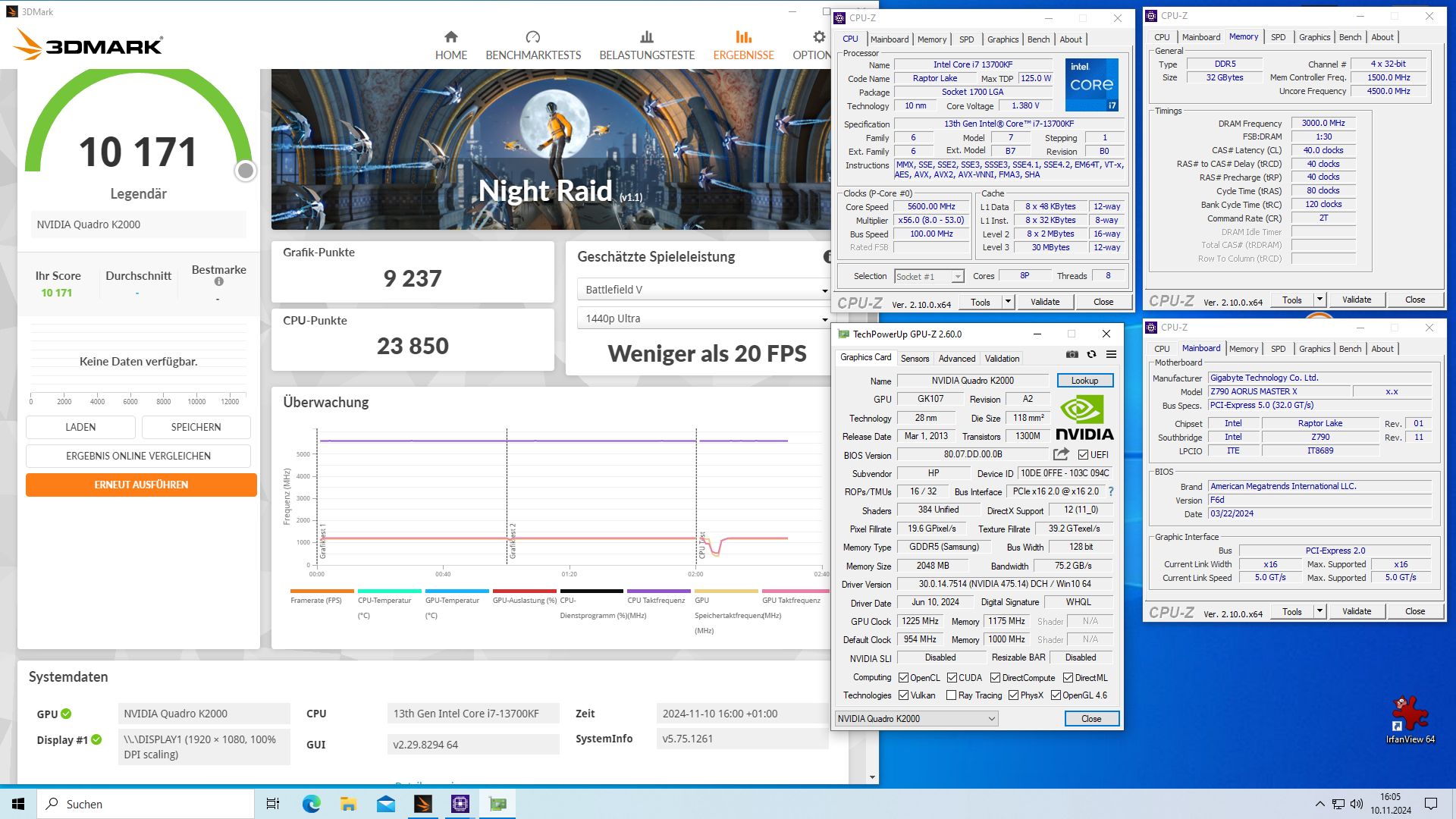Image resolution: width=1456 pixels, height=819 pixels.
Task: Open the Socket #1 selection dropdown
Action: coord(929,277)
